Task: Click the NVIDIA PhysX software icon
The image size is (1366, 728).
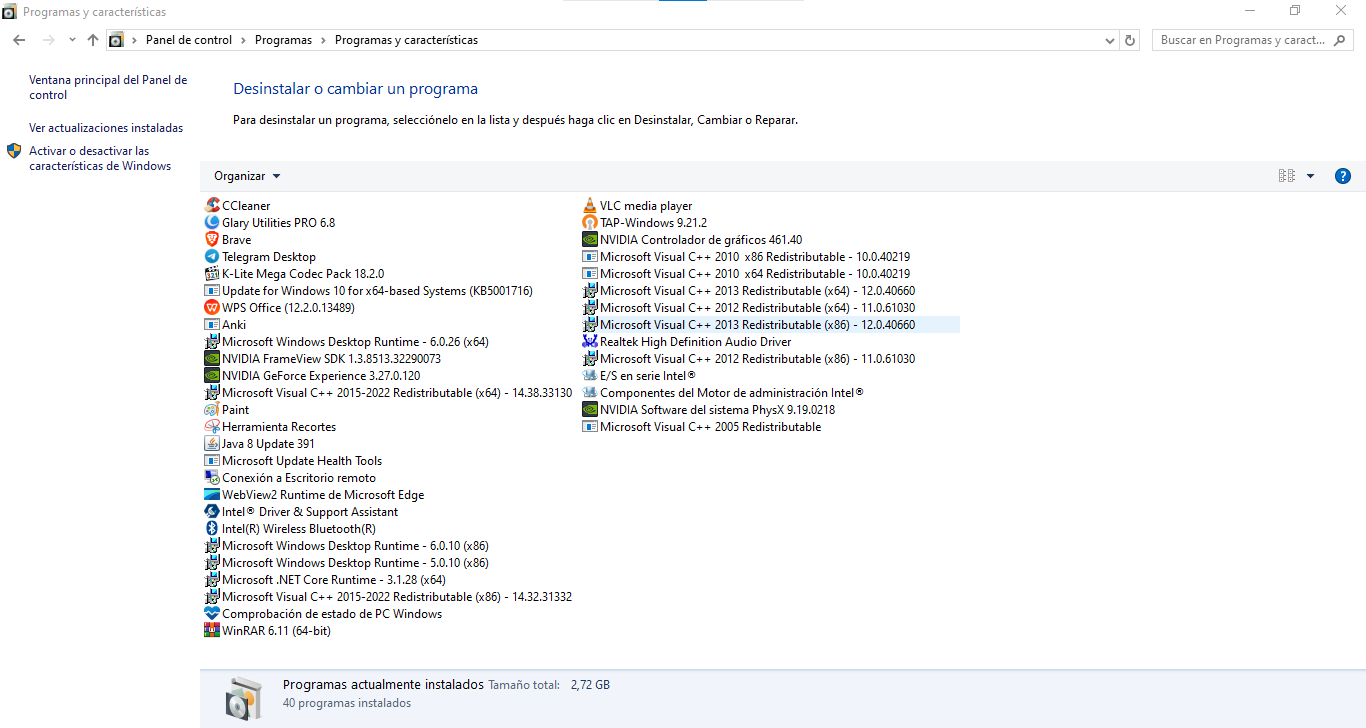Action: point(590,410)
